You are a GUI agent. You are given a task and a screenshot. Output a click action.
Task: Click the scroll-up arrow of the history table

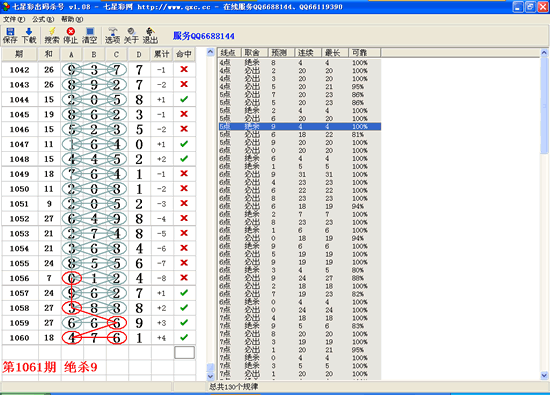[x=210, y=52]
